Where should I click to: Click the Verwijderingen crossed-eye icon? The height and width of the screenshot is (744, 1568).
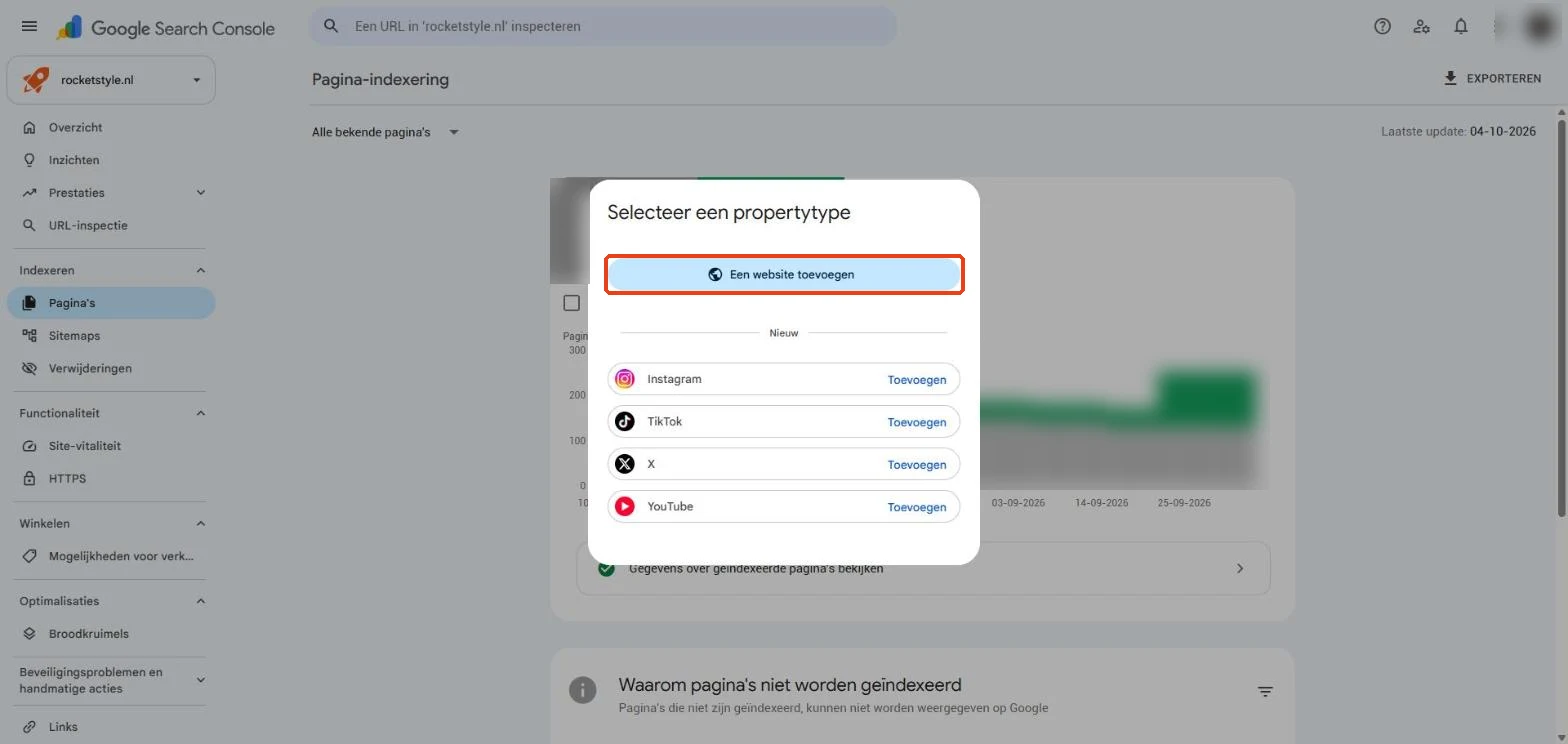point(29,369)
